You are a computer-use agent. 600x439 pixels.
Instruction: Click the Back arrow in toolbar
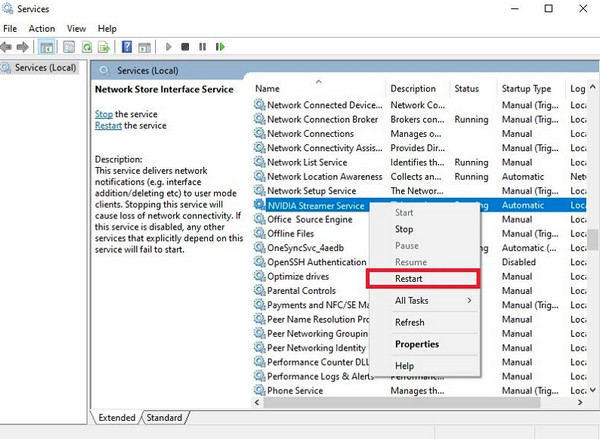pyautogui.click(x=6, y=47)
